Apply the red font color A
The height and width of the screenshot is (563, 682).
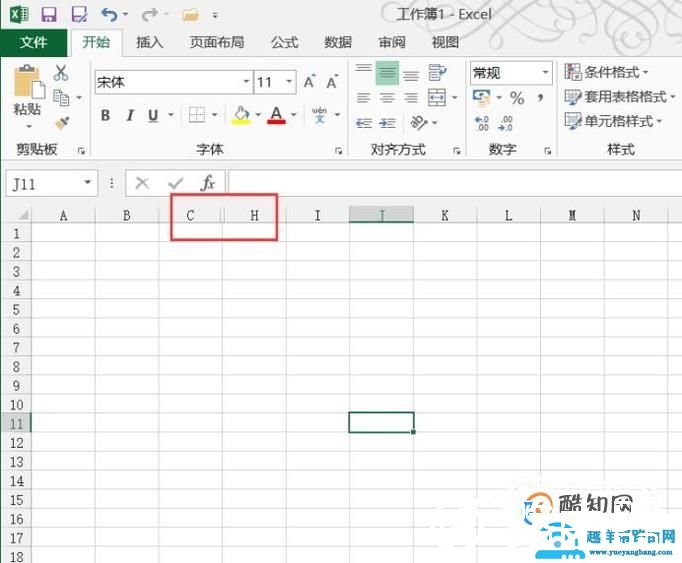click(276, 115)
